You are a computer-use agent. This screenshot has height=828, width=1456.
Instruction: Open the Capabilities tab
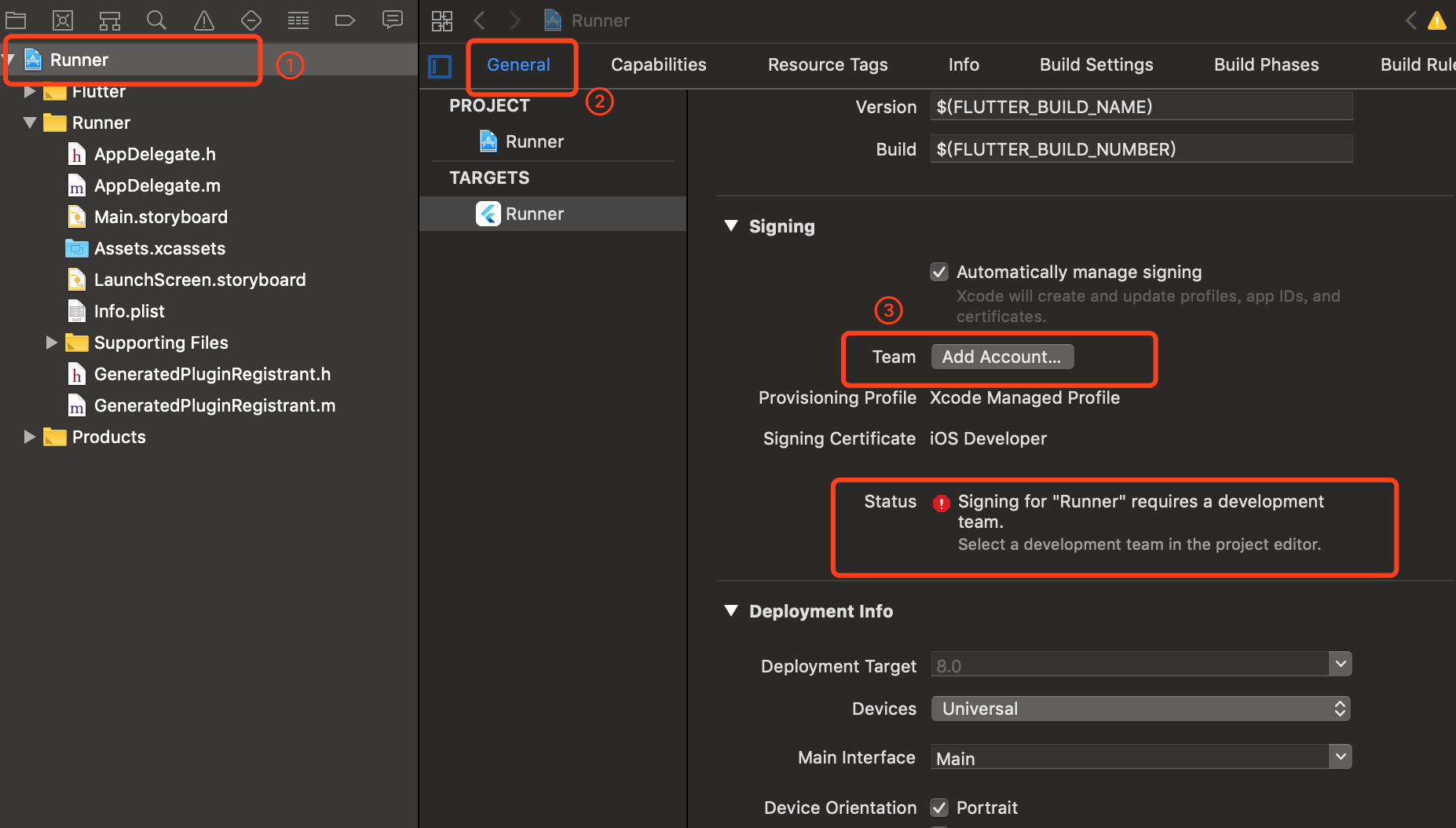[x=658, y=64]
